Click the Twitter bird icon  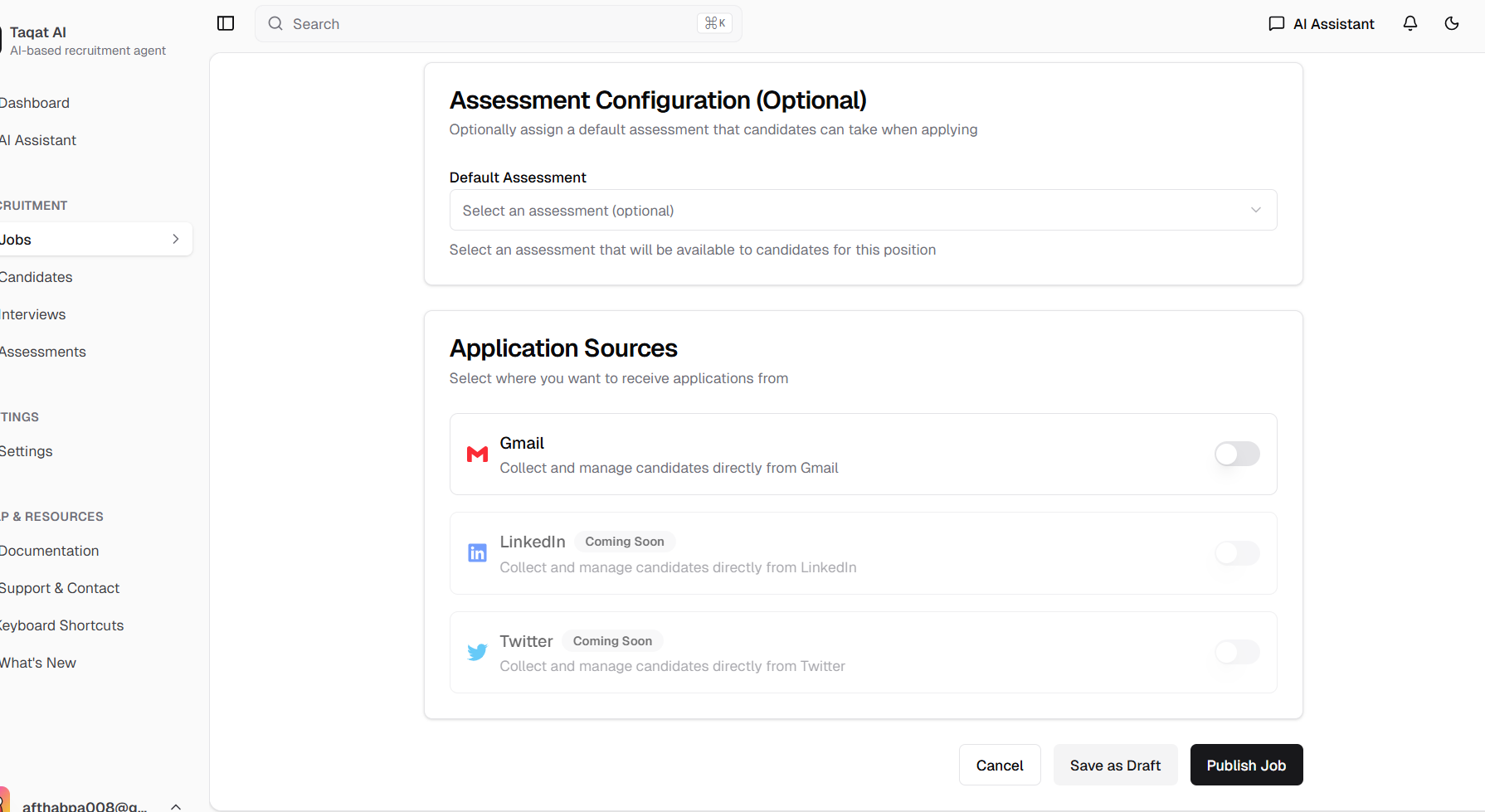click(x=477, y=652)
